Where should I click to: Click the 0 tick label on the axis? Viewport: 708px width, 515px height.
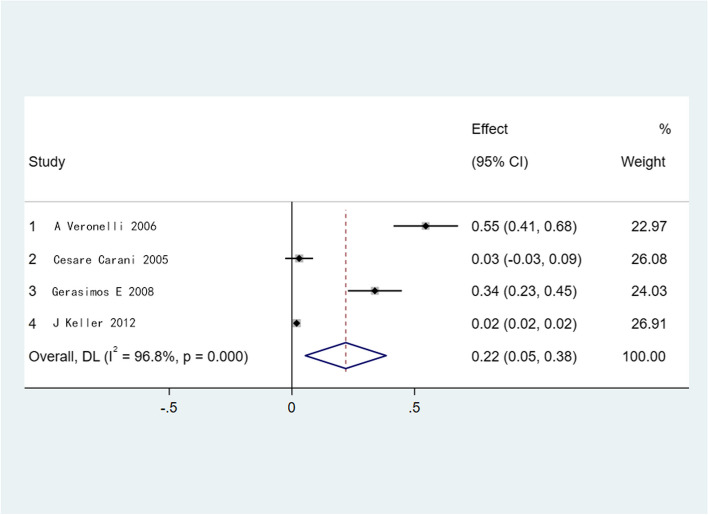click(x=291, y=407)
